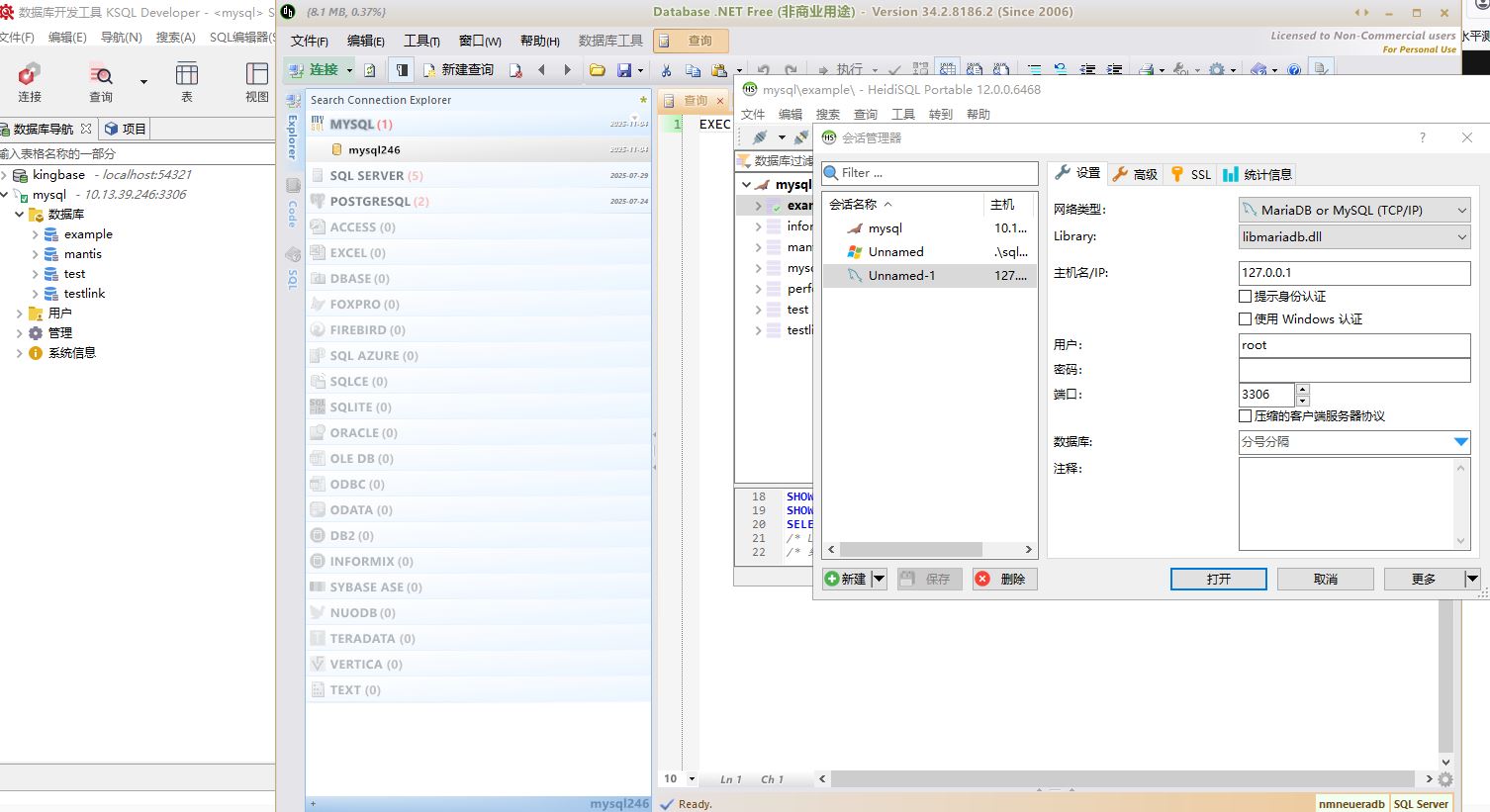Click the 打开 open button
The width and height of the screenshot is (1490, 812).
pyautogui.click(x=1218, y=579)
